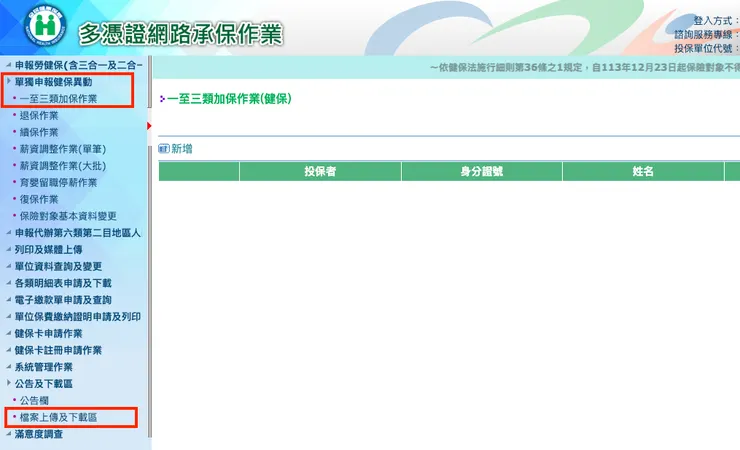Expand 申報勞健保(含三合一及二合一) menu
The width and height of the screenshot is (740, 450).
coord(78,65)
